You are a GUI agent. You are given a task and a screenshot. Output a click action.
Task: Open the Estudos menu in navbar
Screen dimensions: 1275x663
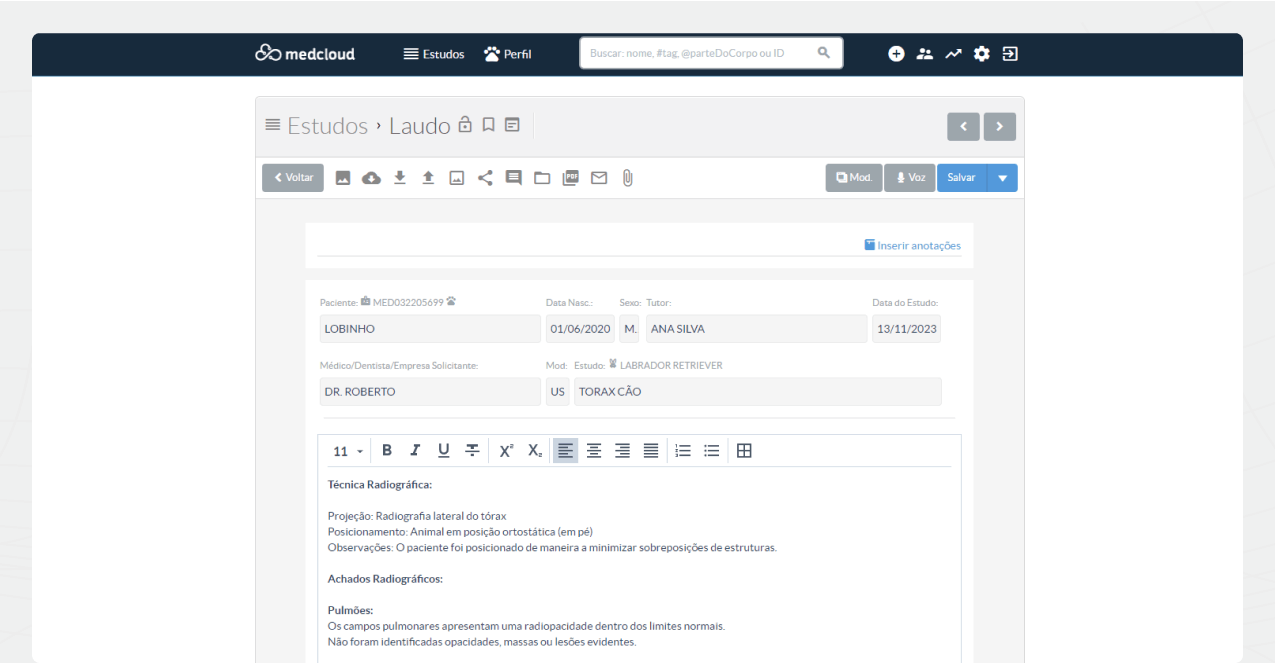click(434, 54)
